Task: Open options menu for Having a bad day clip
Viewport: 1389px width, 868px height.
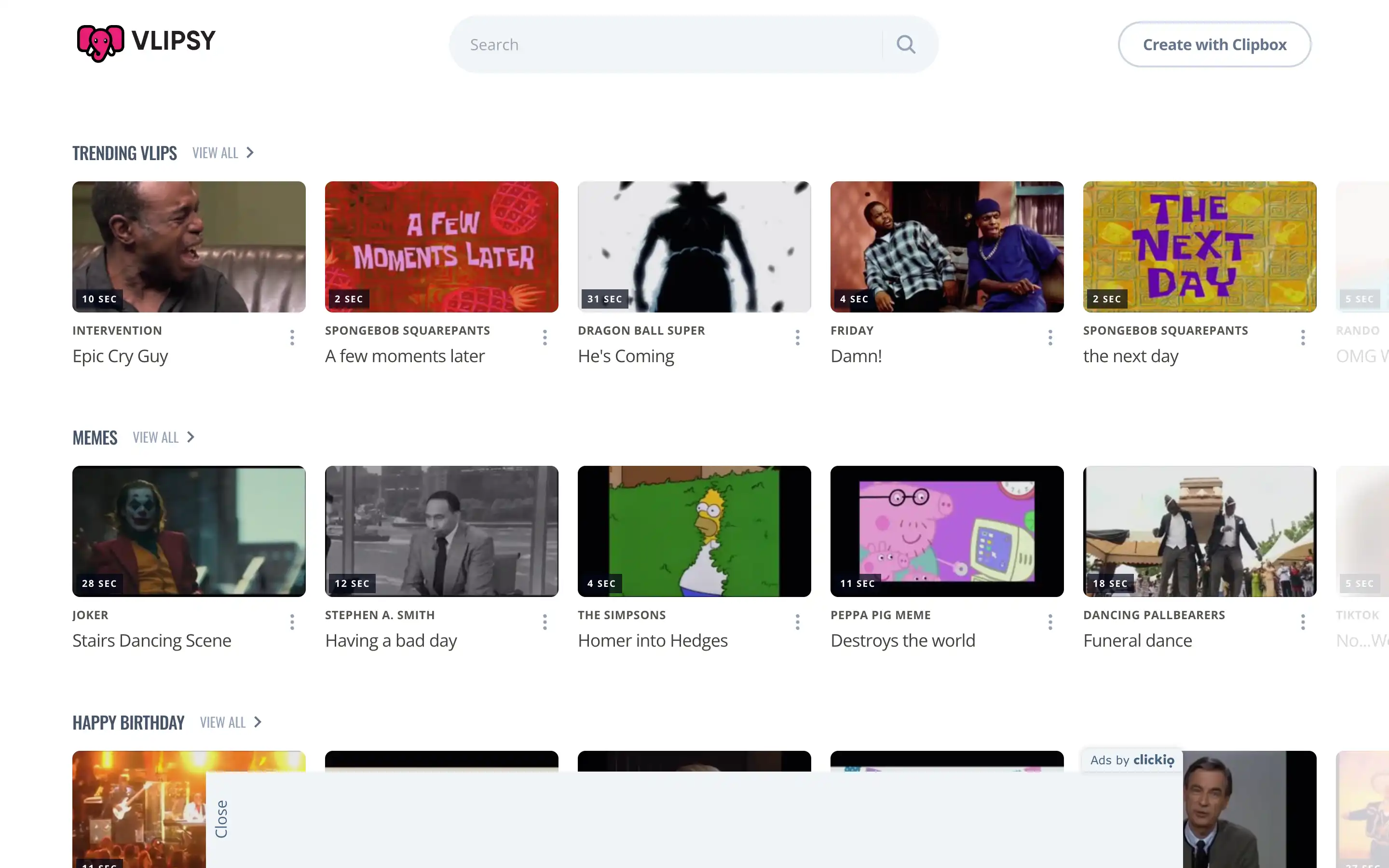Action: click(x=544, y=622)
